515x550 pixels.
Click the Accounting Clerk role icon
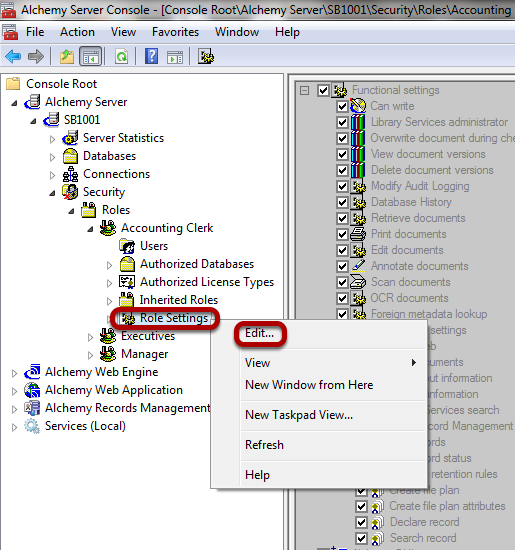point(108,228)
